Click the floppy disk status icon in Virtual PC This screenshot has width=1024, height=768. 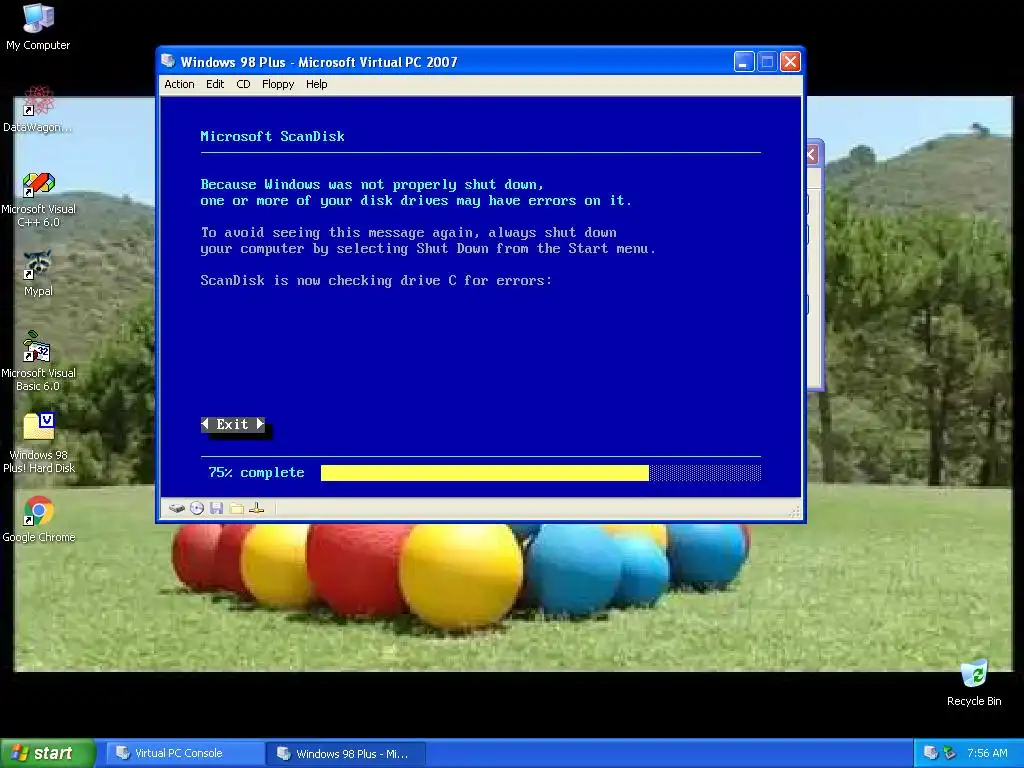pyautogui.click(x=217, y=508)
